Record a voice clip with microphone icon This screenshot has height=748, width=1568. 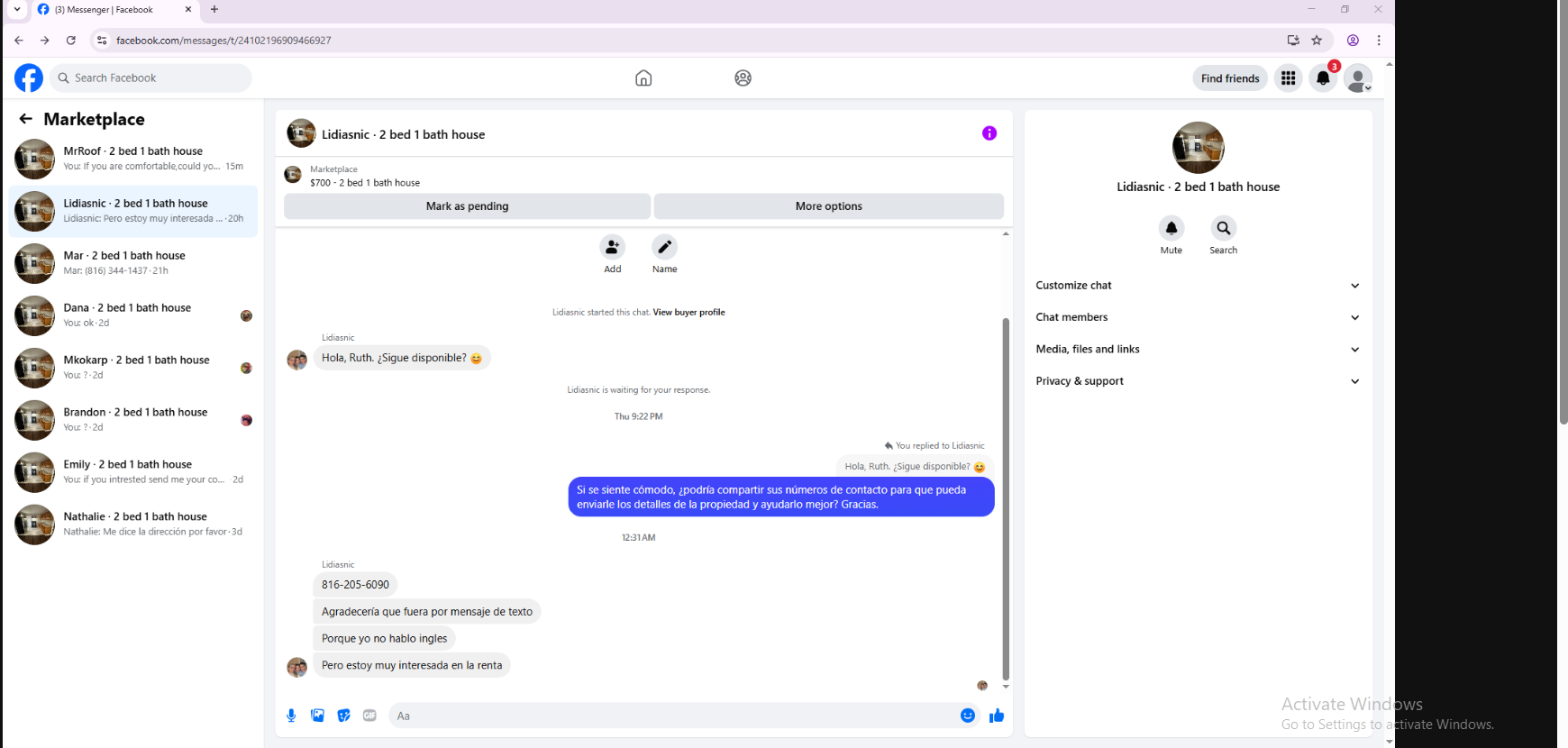pyautogui.click(x=291, y=716)
